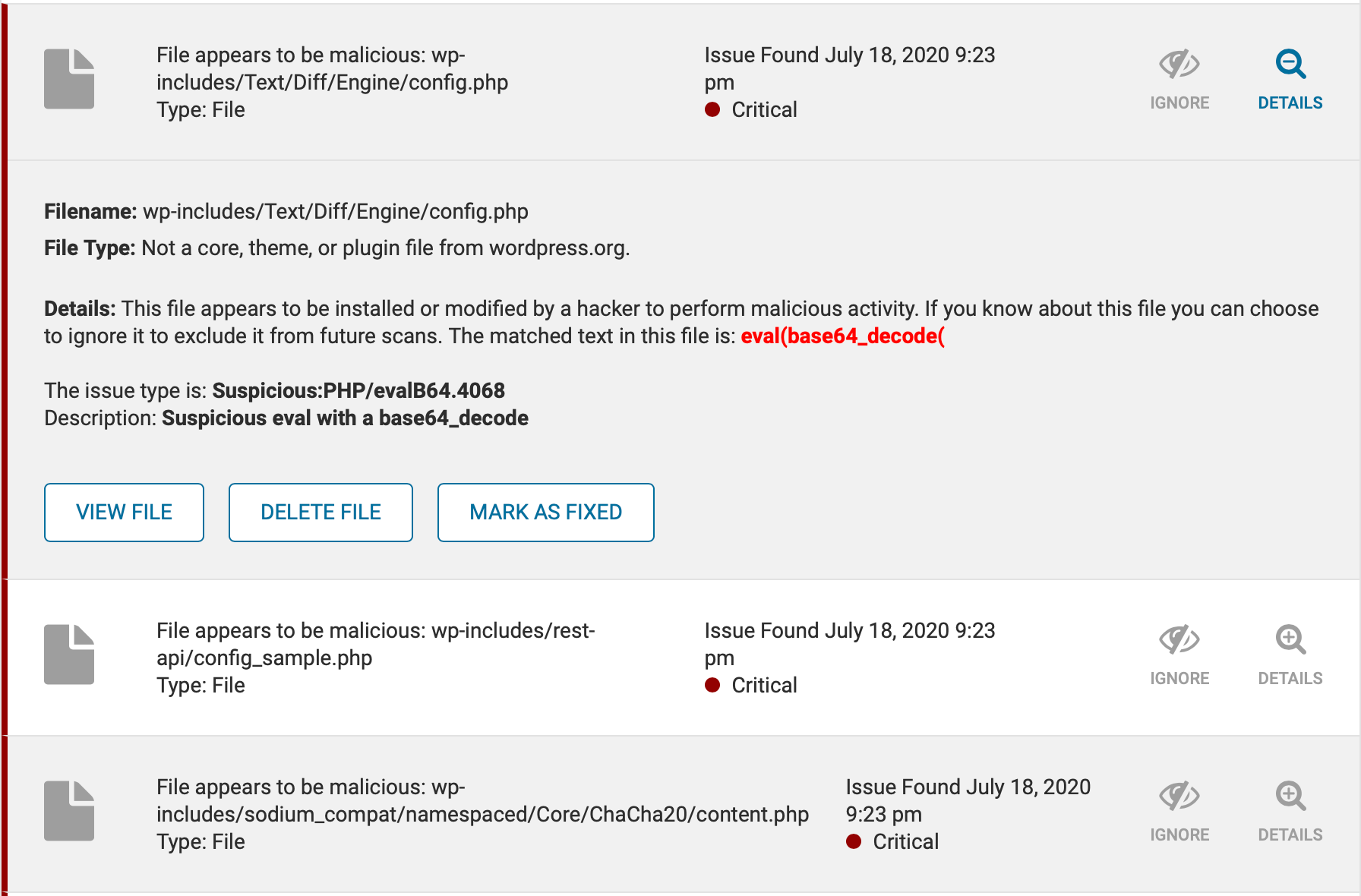Click DELETE FILE for config.php
Screen dimensions: 1361x896
click(x=321, y=512)
